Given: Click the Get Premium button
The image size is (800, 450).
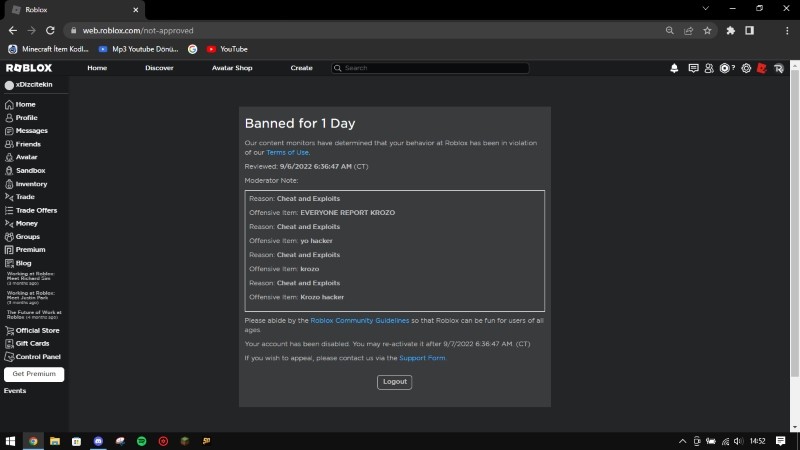Looking at the screenshot, I should pyautogui.click(x=34, y=374).
